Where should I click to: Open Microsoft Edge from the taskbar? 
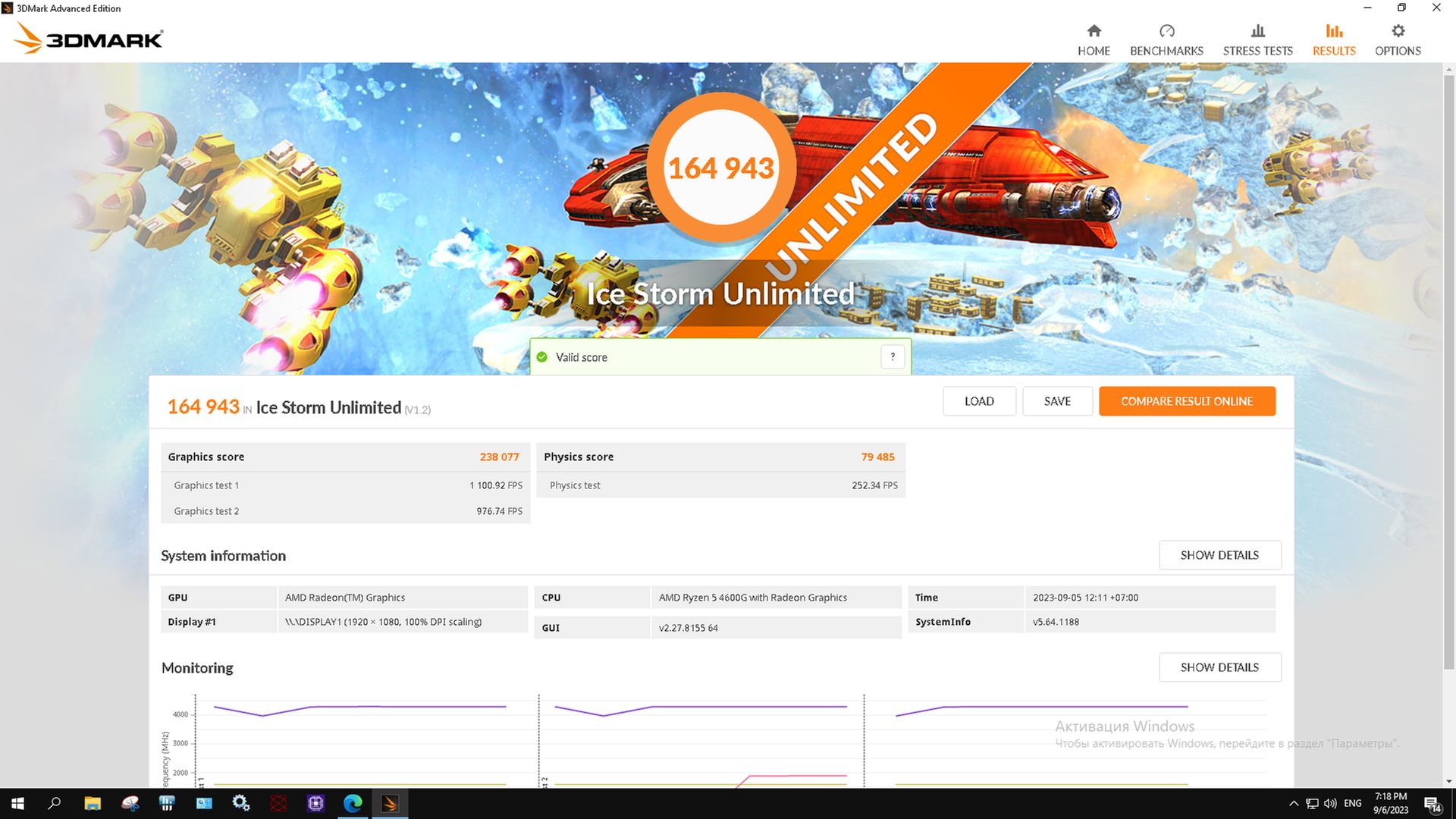coord(353,803)
